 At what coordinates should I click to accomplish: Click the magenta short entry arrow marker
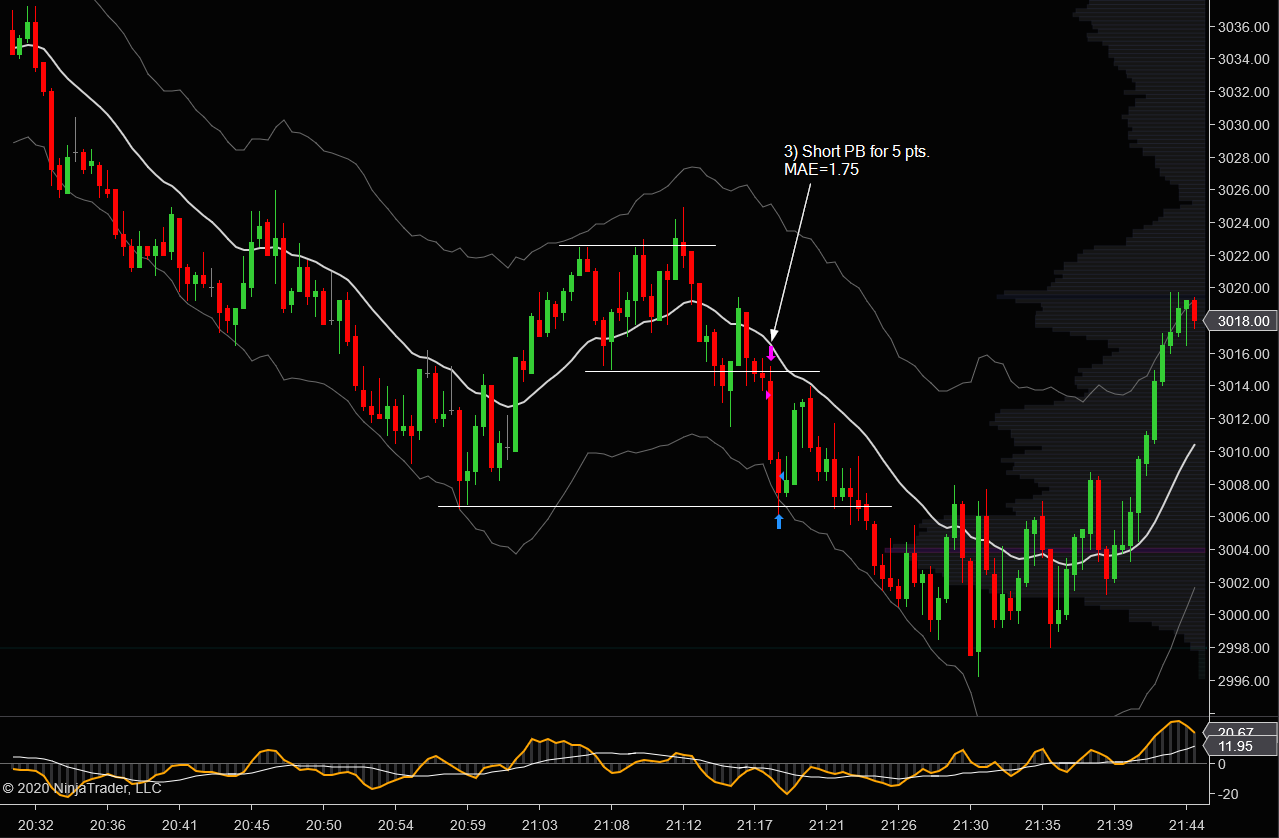click(x=771, y=351)
